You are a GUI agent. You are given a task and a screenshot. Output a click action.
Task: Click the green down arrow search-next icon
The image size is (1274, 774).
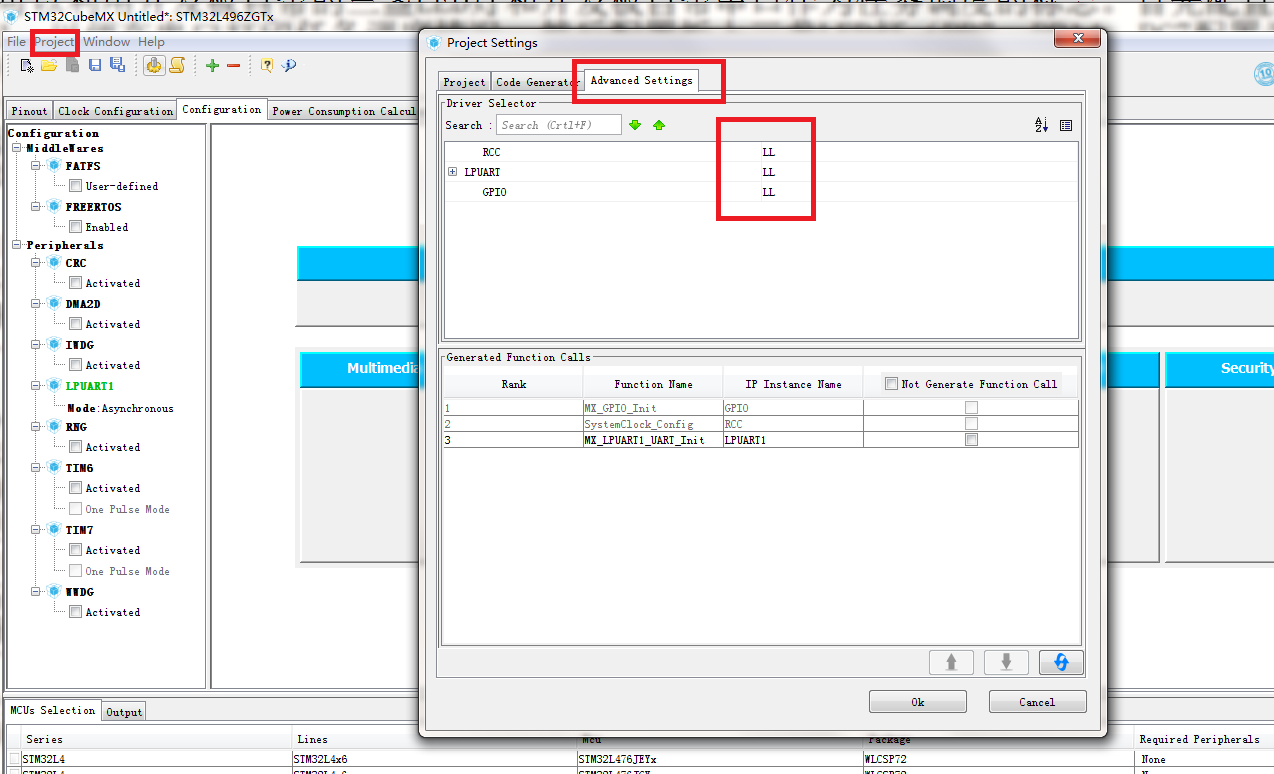pyautogui.click(x=635, y=125)
